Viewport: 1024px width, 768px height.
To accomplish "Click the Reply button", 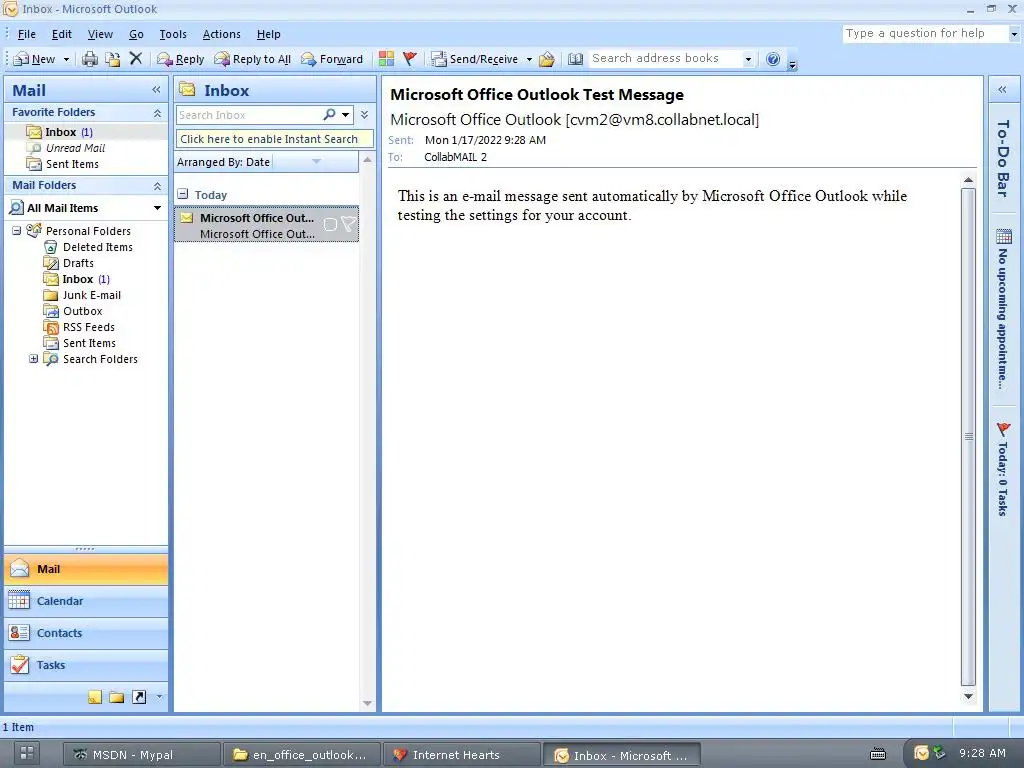I will coord(181,59).
